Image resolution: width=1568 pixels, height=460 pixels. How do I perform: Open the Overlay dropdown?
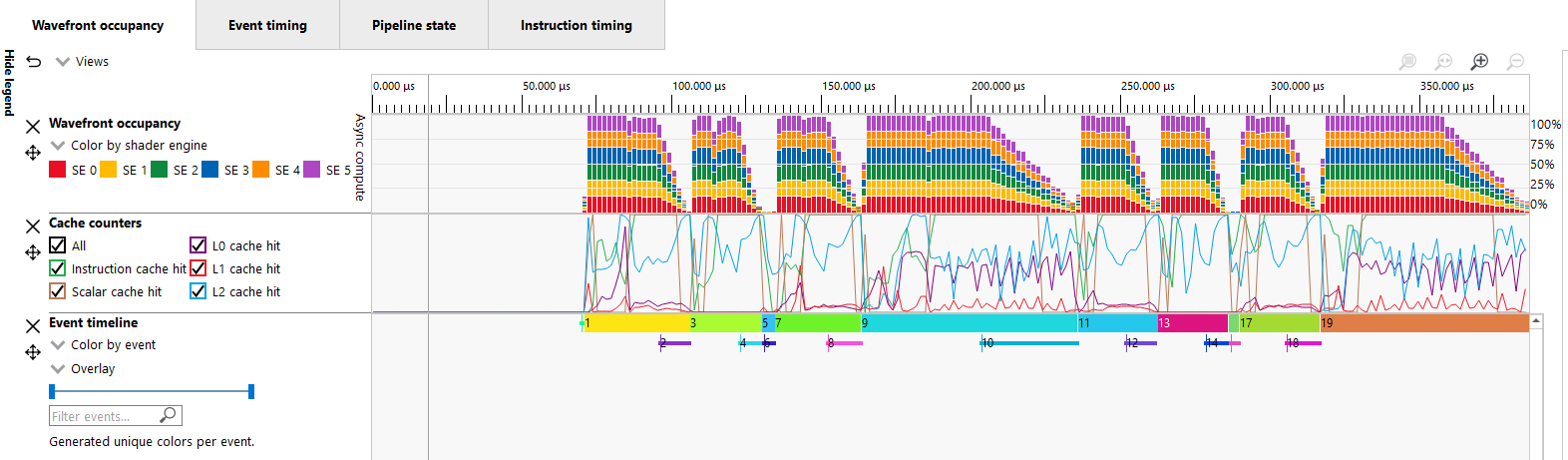[x=83, y=369]
